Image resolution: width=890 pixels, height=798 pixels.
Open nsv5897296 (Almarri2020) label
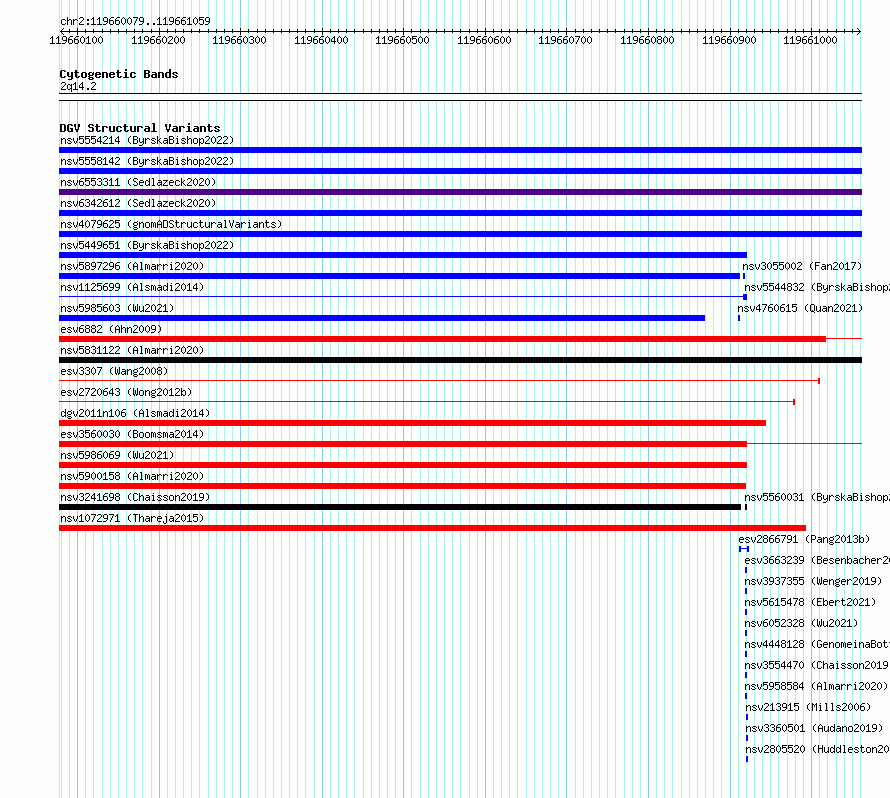(x=132, y=266)
